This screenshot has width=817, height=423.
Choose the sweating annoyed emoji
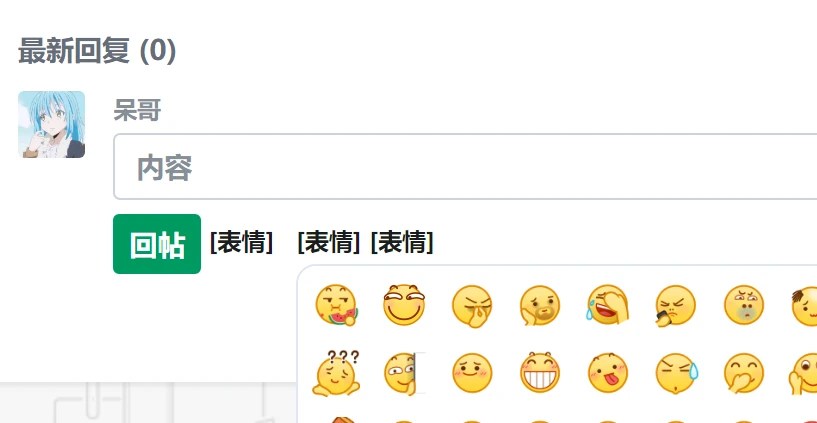click(x=675, y=373)
